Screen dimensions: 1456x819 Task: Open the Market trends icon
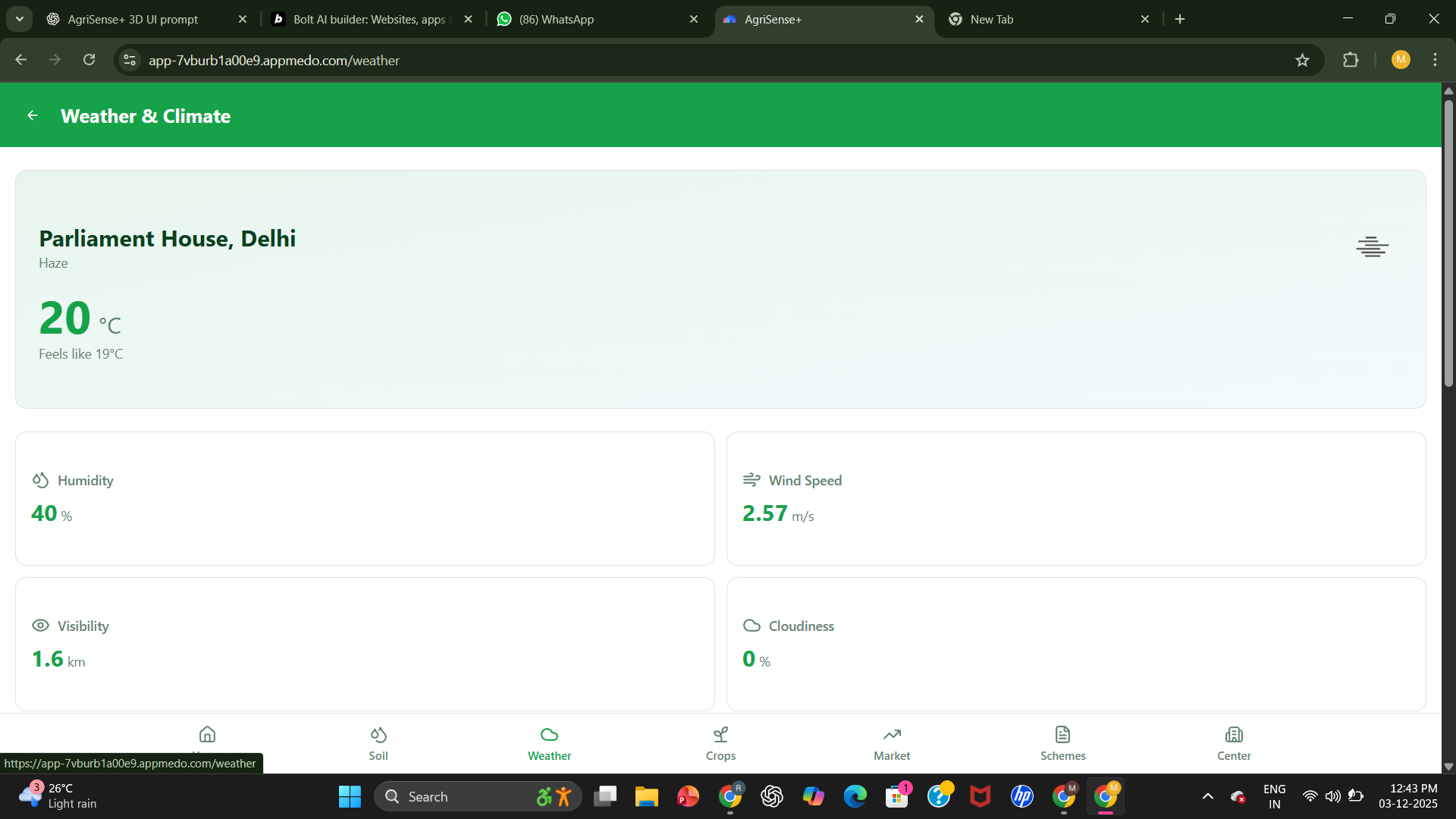(892, 735)
